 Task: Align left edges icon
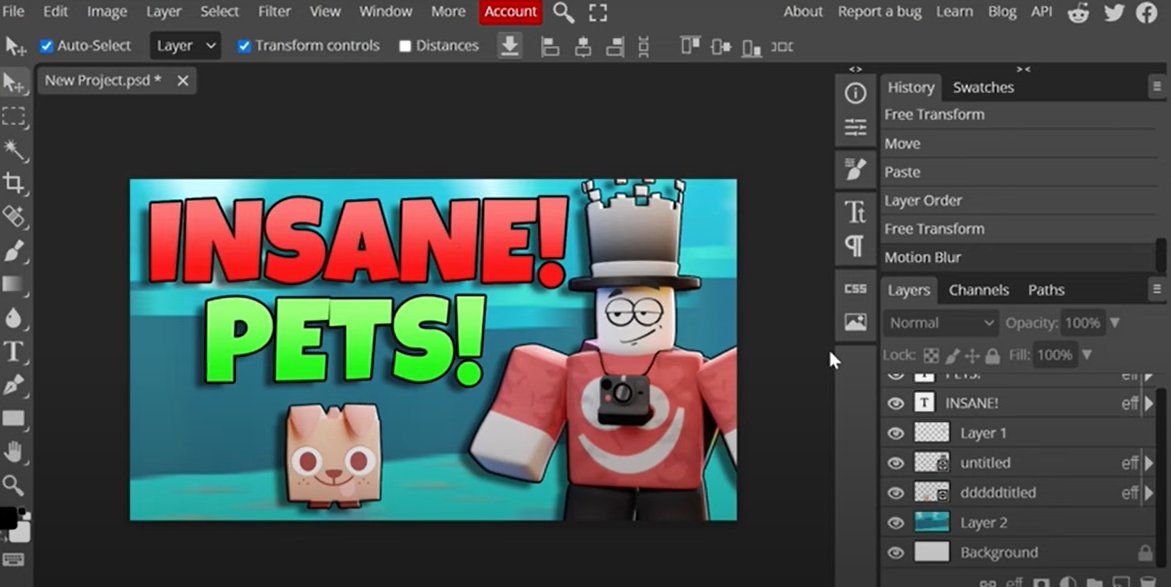pyautogui.click(x=550, y=46)
